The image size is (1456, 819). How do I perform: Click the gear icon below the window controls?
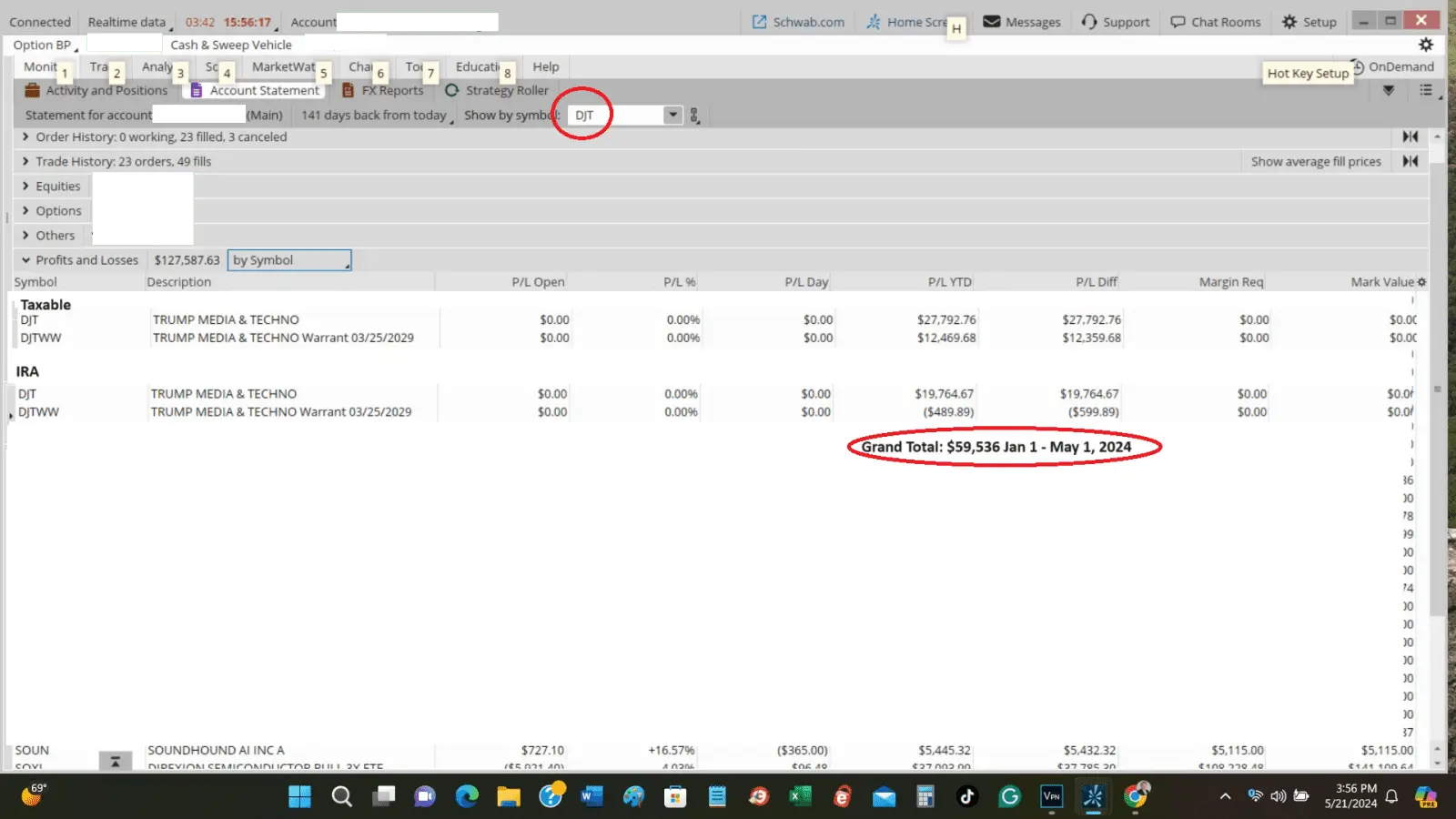[1425, 45]
